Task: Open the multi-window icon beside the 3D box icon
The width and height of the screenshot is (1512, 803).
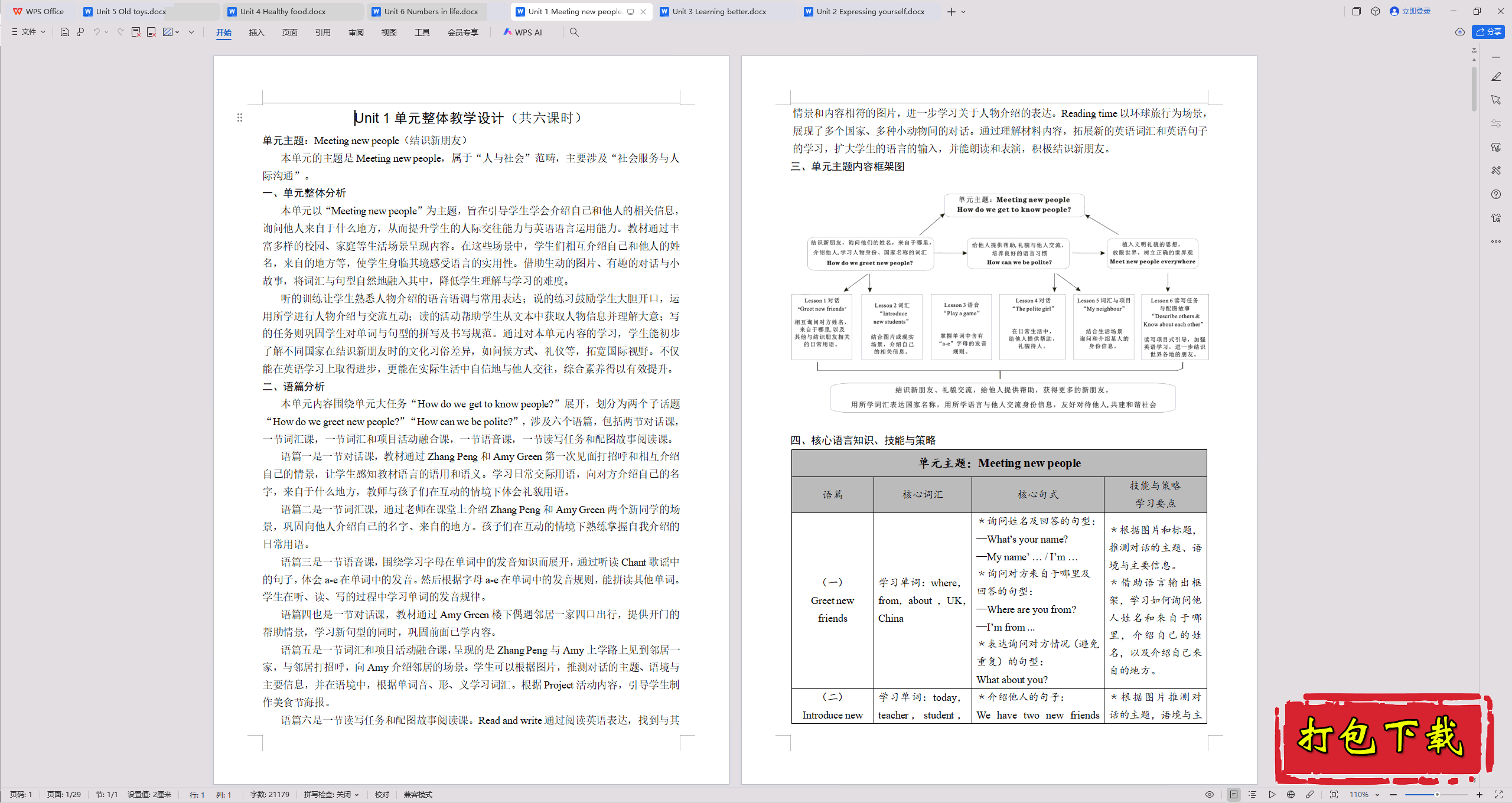Action: tap(1357, 11)
